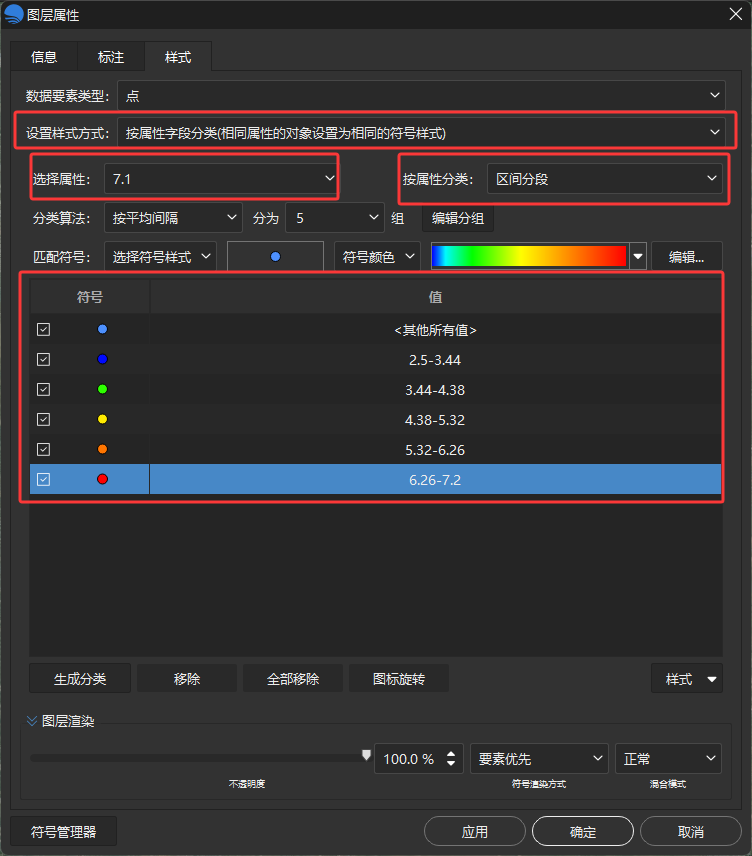
Task: Click the opacity field showing 100.0 %
Action: 408,759
